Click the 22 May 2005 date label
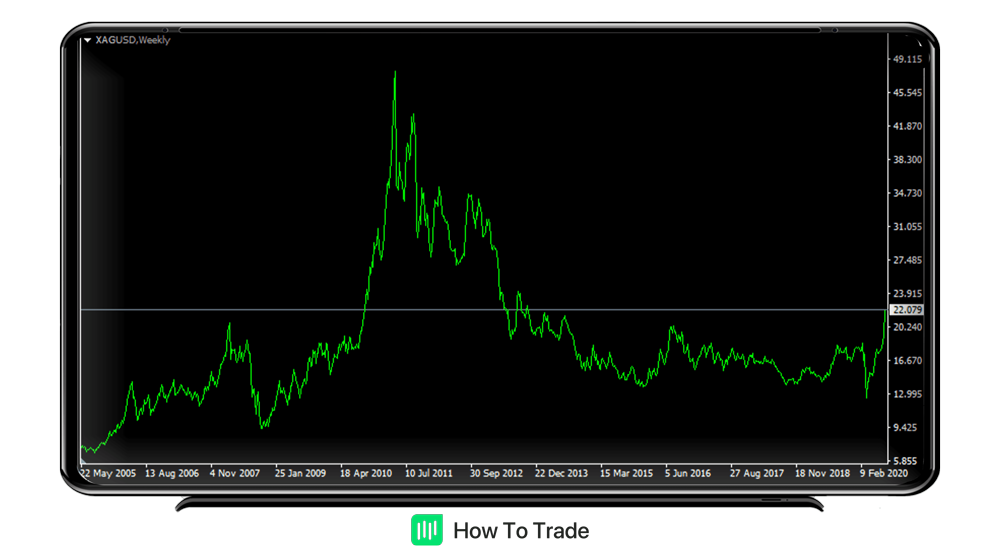The height and width of the screenshot is (558, 1000). pyautogui.click(x=109, y=473)
